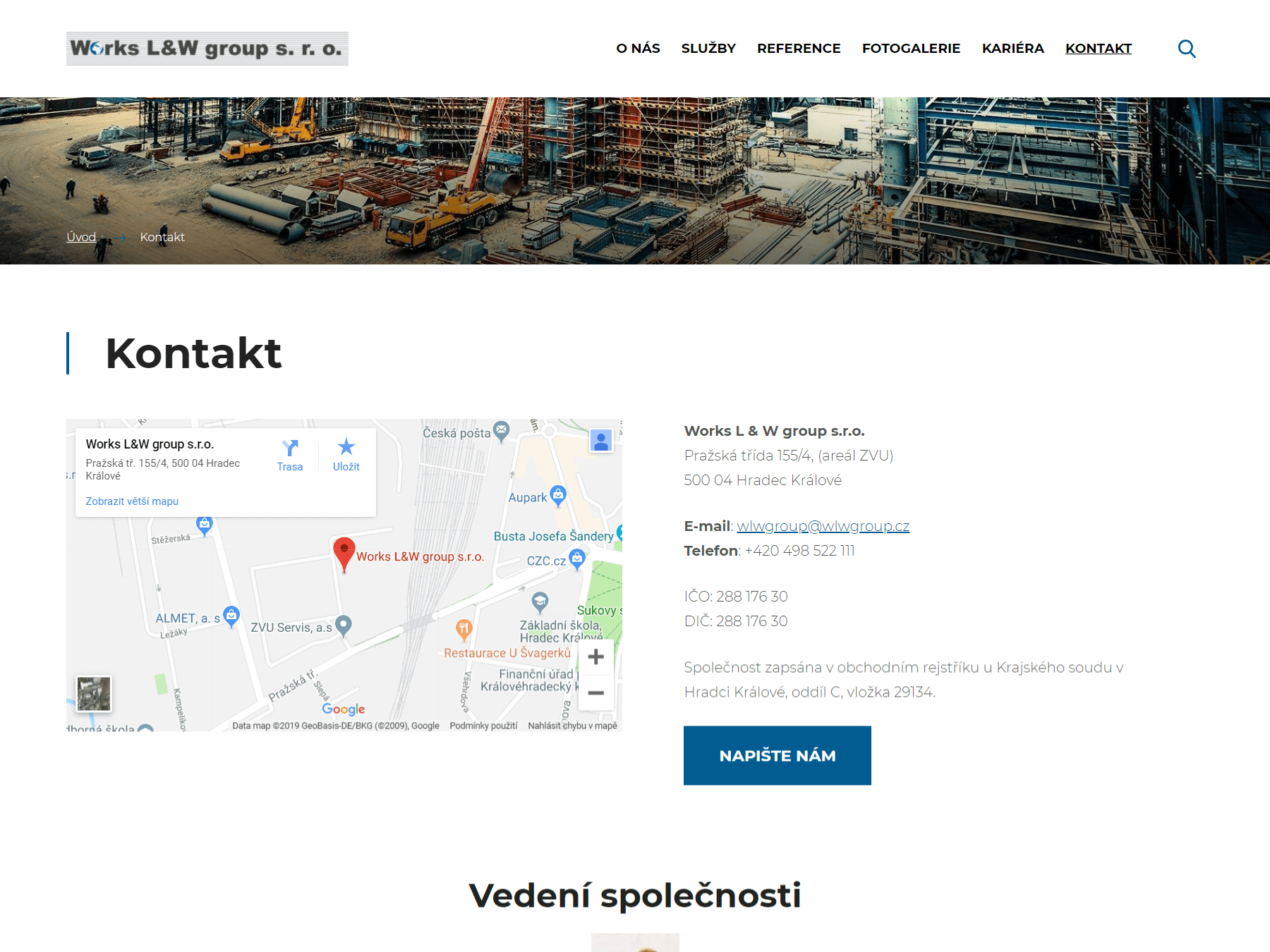Image resolution: width=1270 pixels, height=952 pixels.
Task: Click the Works L&W group logo
Action: 207,49
